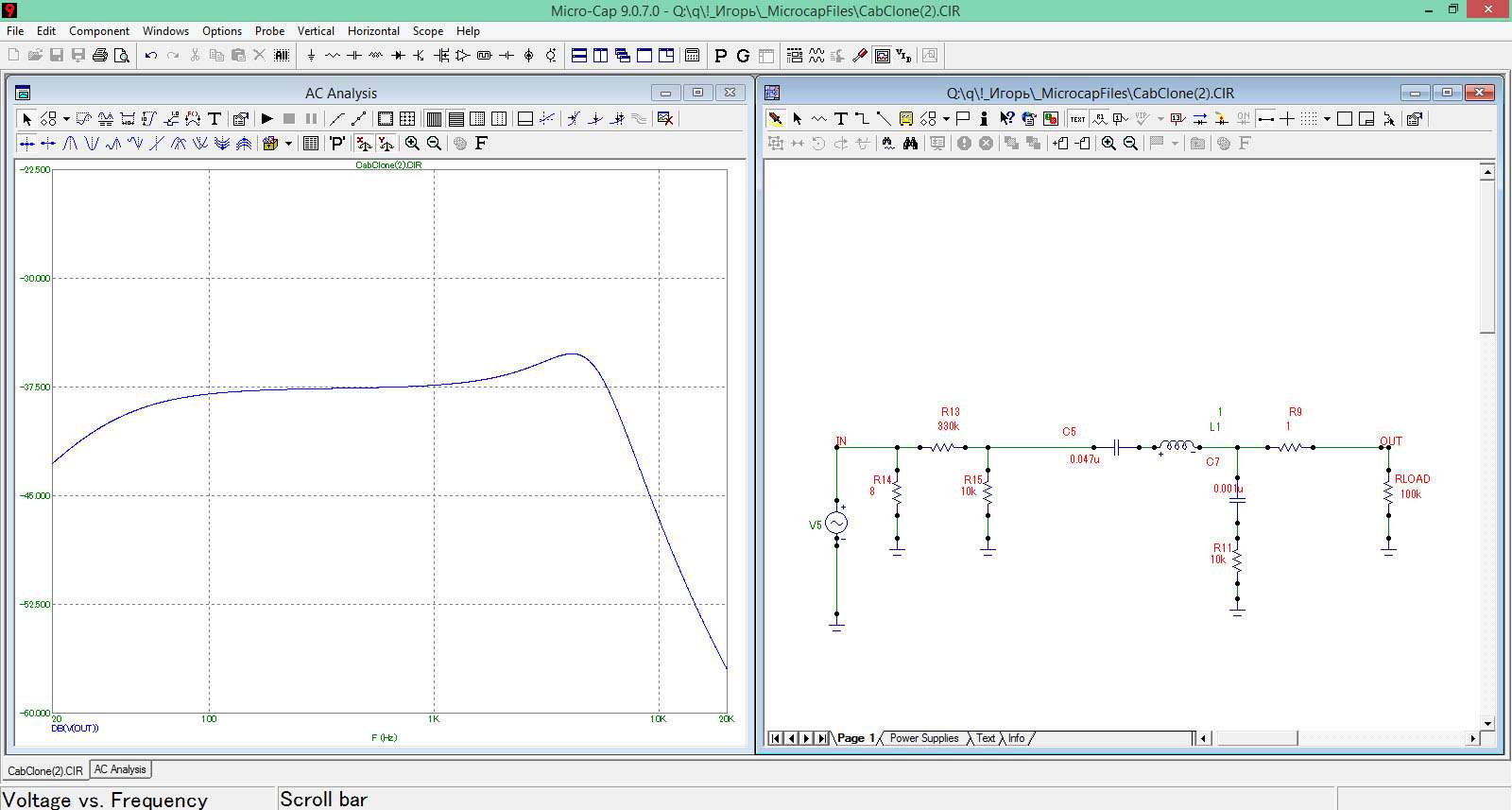Toggle the grid text TEXT display button

[x=1077, y=119]
